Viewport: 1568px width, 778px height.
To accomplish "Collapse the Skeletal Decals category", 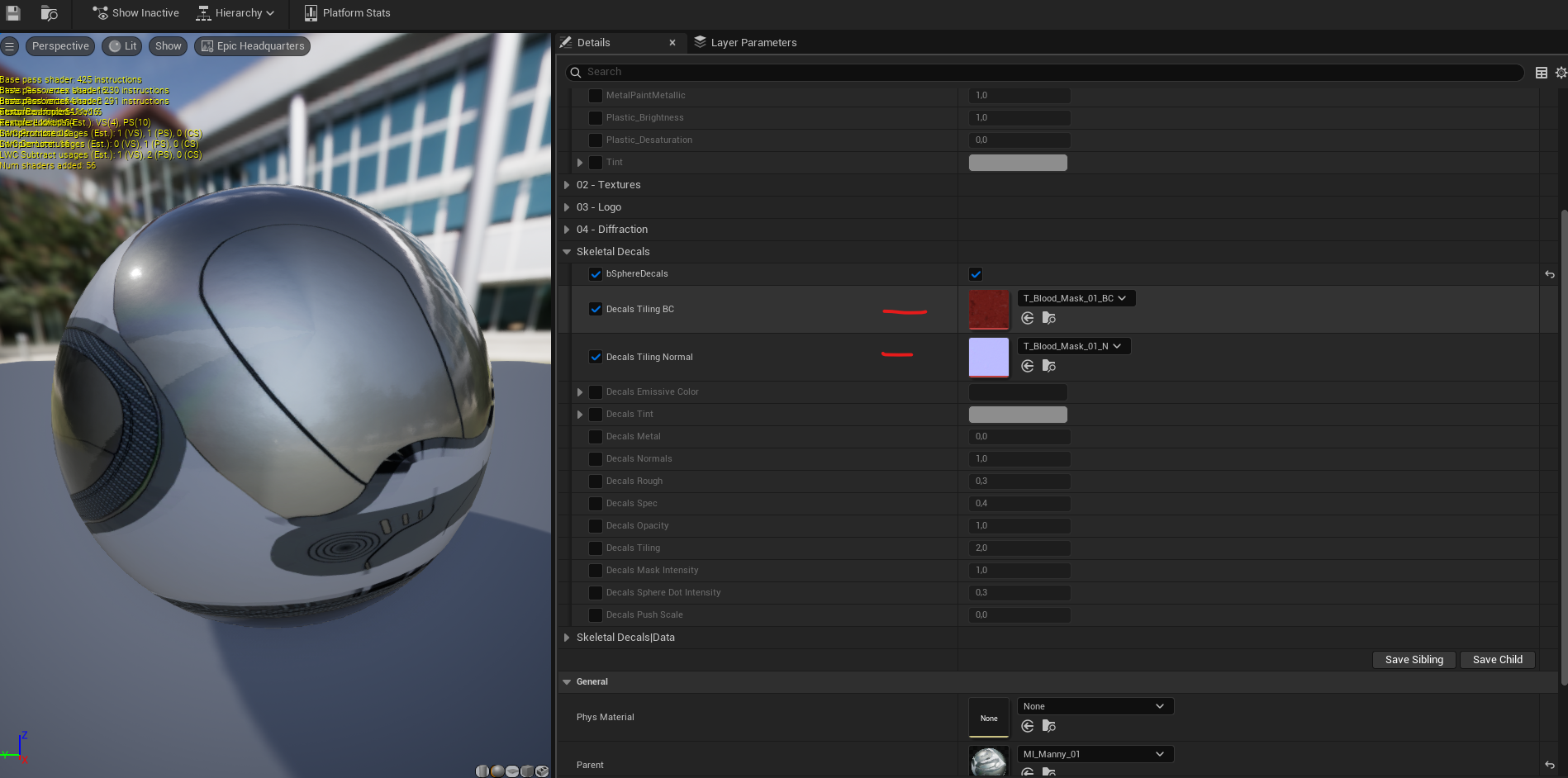I will 567,252.
